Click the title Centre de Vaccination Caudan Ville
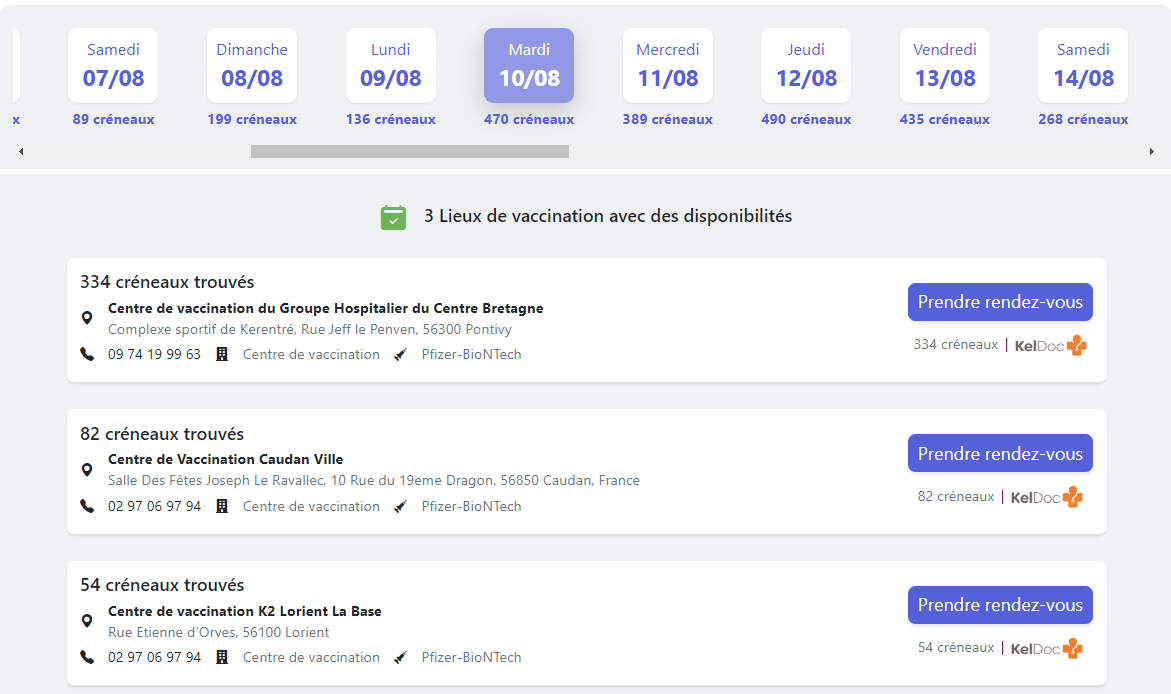1171x694 pixels. coord(226,459)
